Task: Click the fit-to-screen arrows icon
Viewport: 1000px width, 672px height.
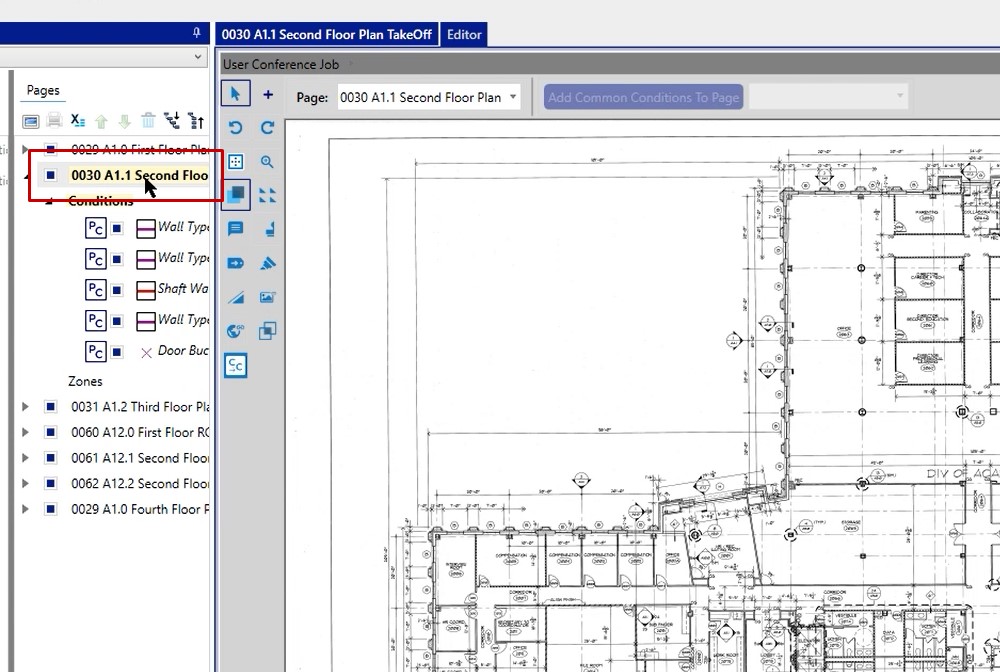Action: click(267, 195)
